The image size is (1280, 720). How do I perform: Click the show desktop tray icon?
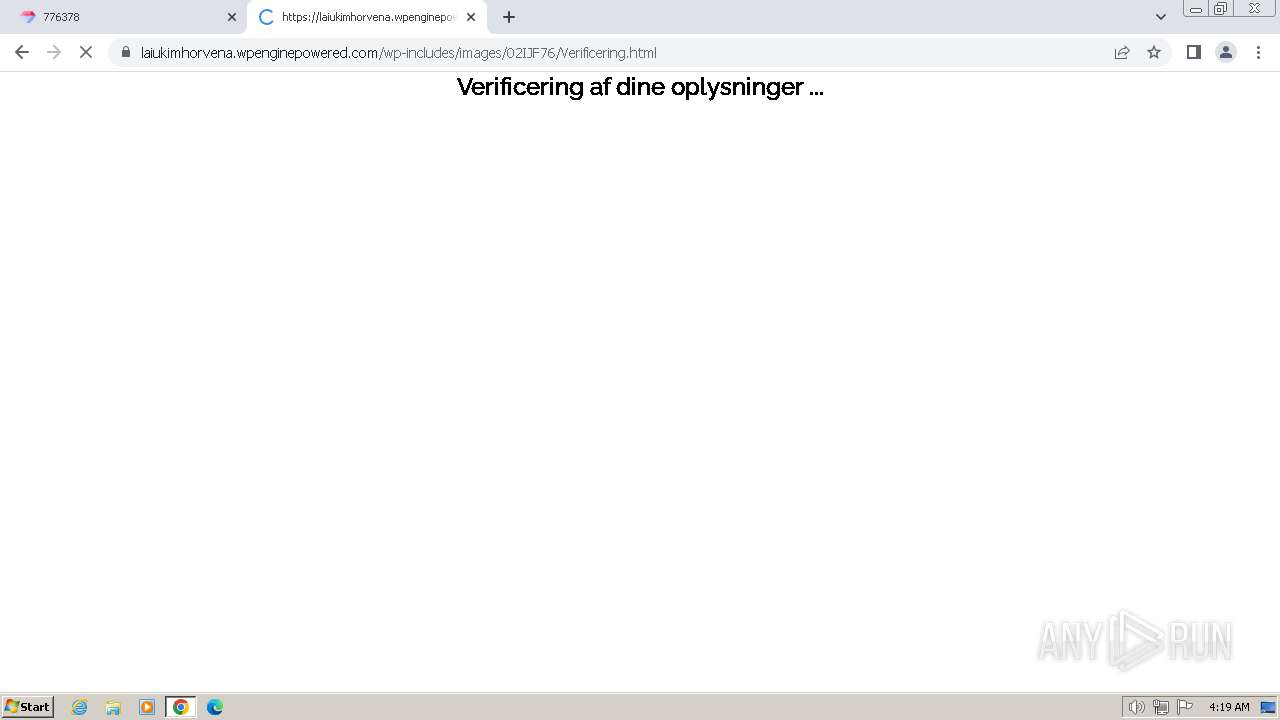[1268, 707]
